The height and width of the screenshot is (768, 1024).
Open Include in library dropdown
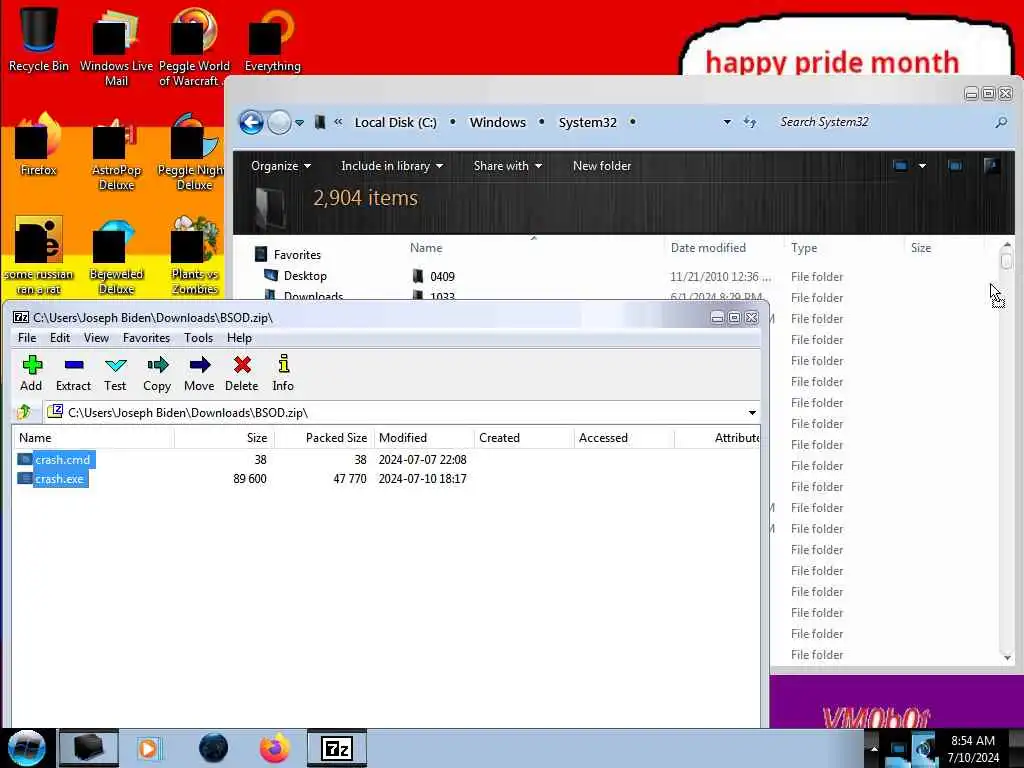click(x=392, y=166)
